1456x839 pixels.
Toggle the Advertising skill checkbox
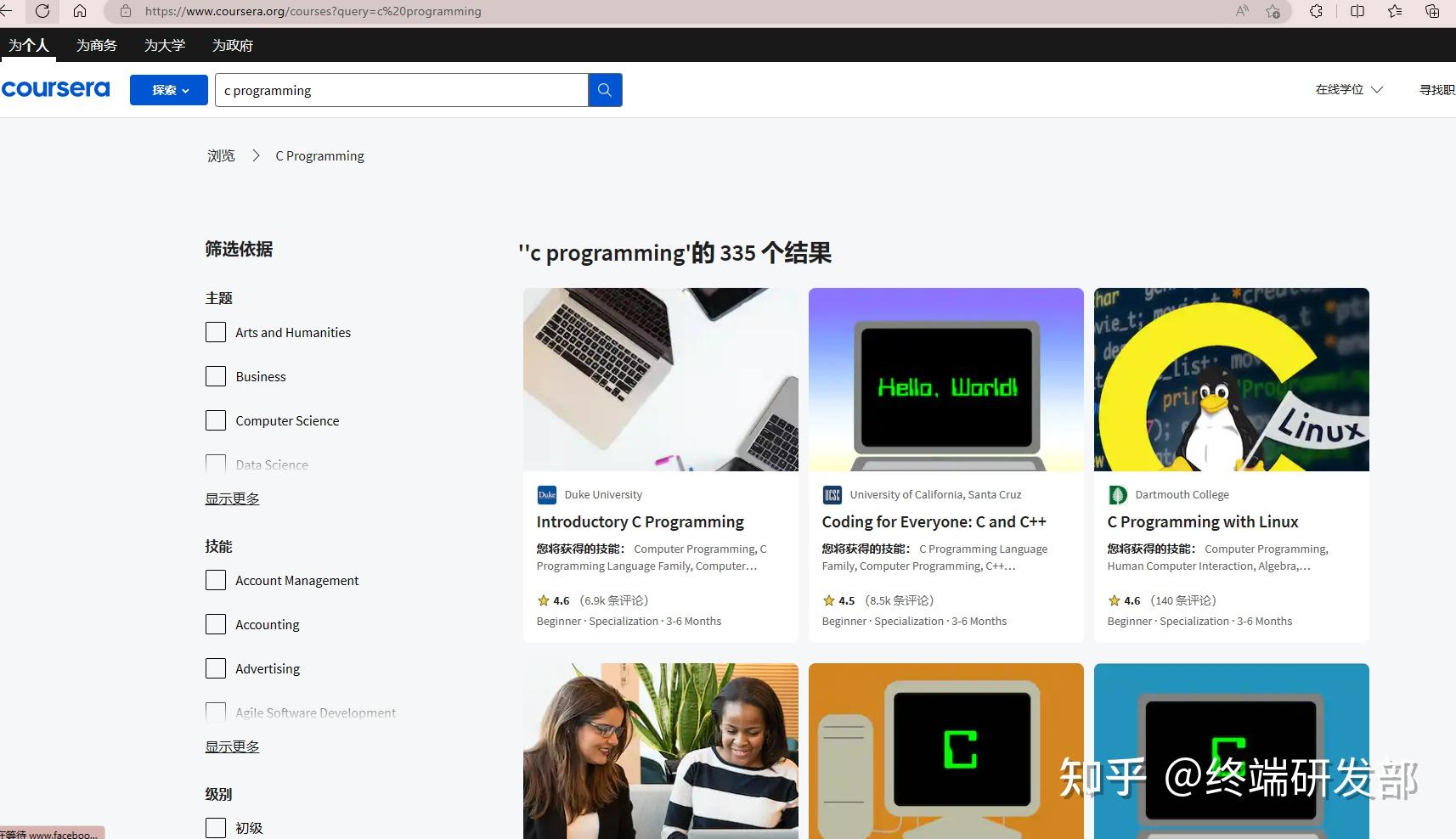(x=216, y=668)
